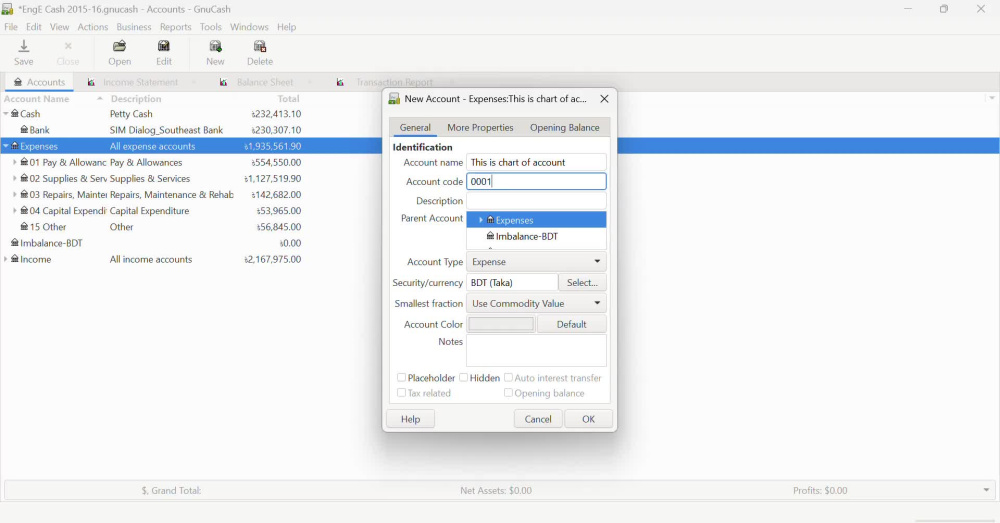Screen dimensions: 1000x523
Task: Click the Select... currency button
Action: (582, 283)
